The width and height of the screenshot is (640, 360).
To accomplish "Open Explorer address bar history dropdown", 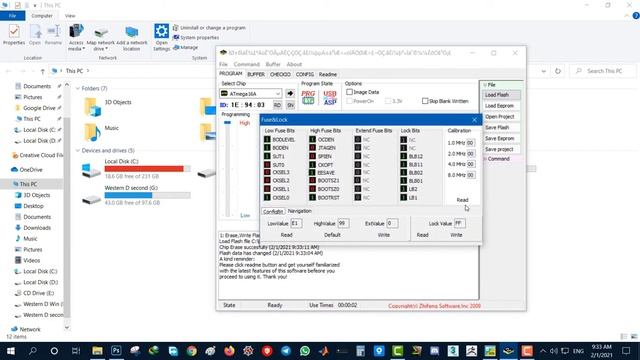I will pos(544,71).
